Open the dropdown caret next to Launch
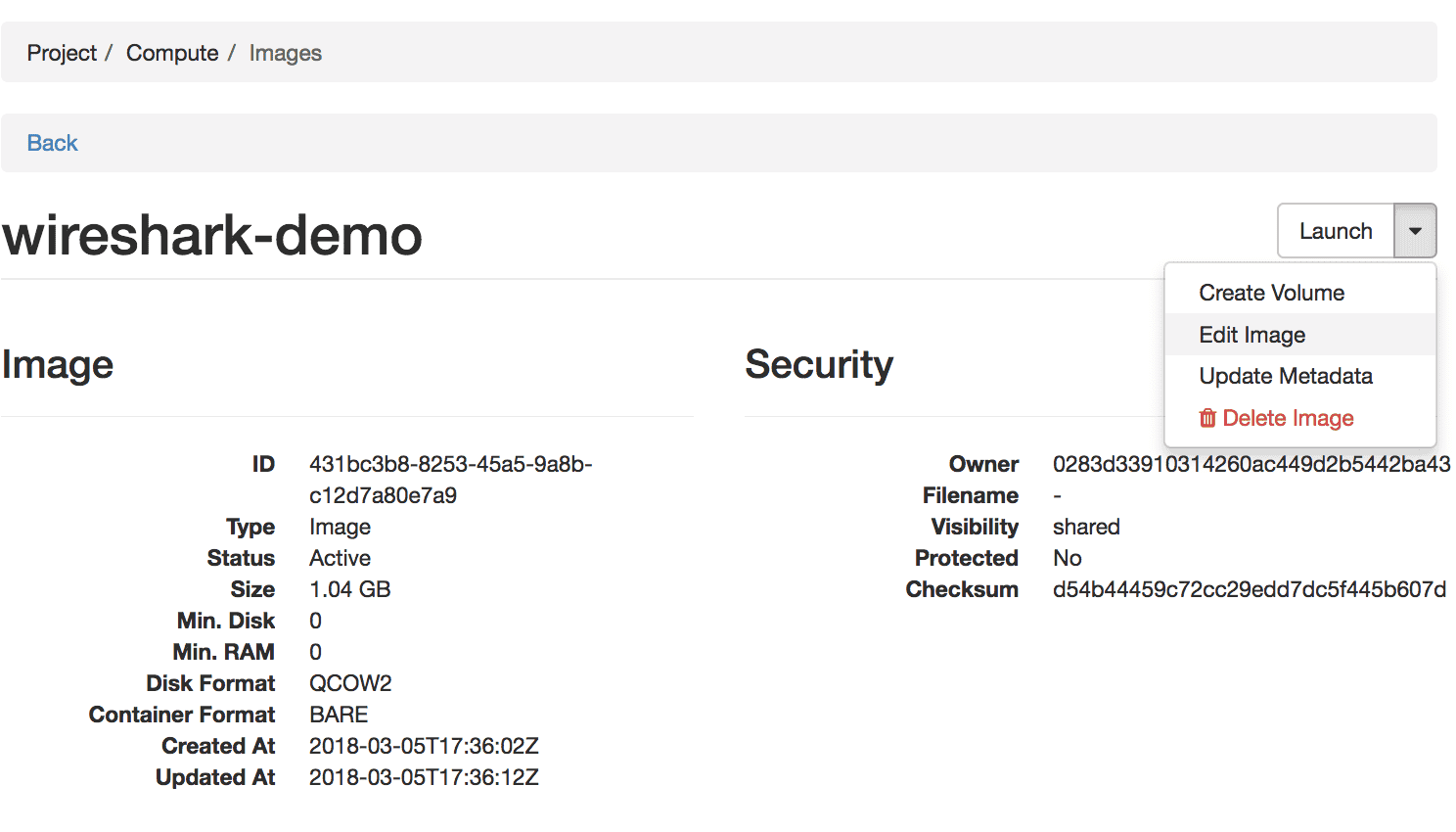Screen dimensions: 1456x832 (x=1415, y=231)
